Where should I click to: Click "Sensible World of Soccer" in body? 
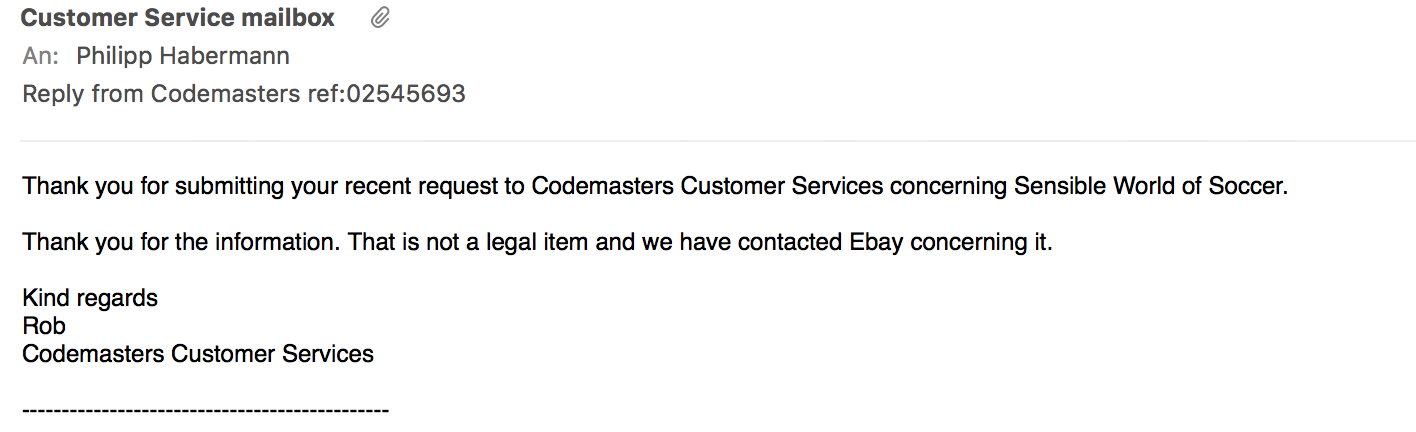[1148, 186]
